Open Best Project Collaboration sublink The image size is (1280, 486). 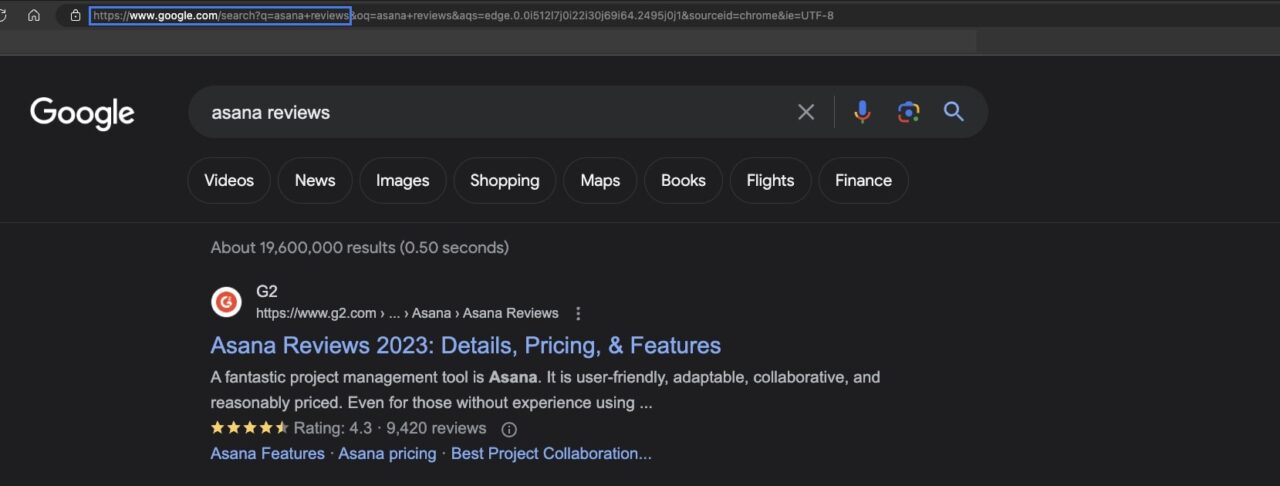coord(551,454)
